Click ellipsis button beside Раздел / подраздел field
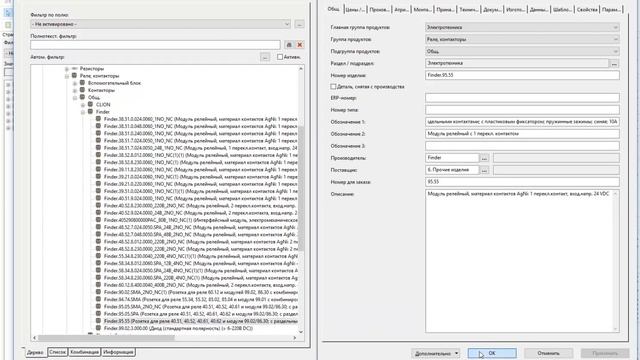Viewport: 640px width, 360px height. tap(614, 64)
